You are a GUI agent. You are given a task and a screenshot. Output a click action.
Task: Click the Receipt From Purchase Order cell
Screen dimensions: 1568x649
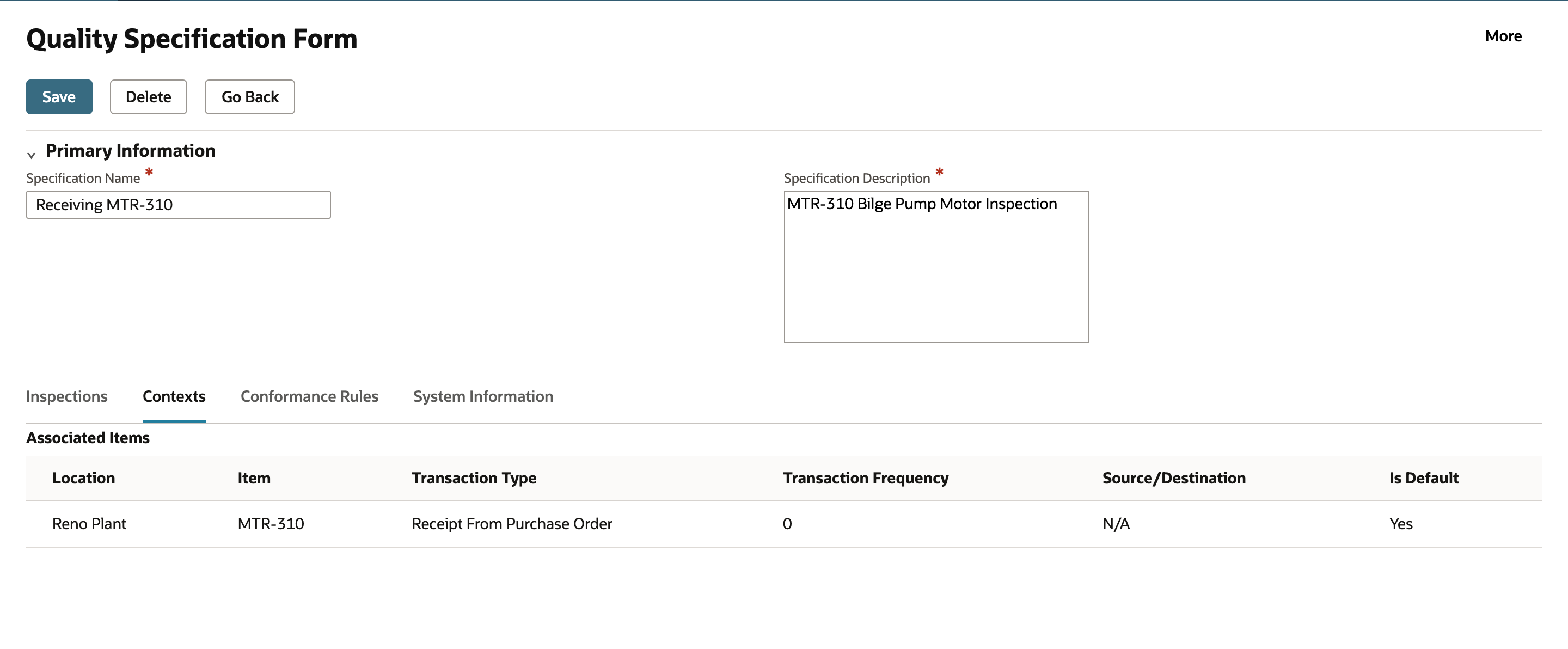[x=512, y=524]
